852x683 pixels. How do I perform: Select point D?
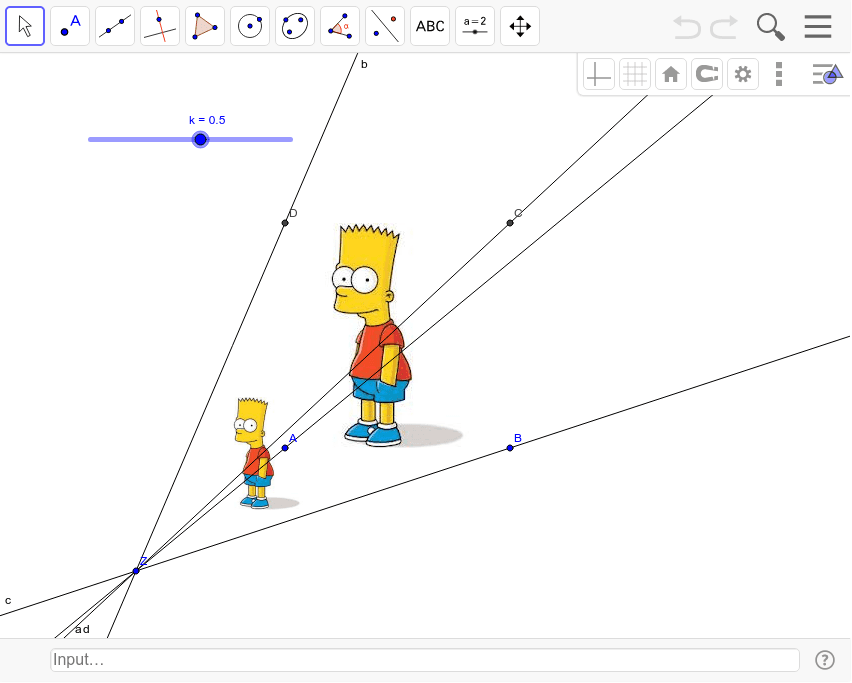pos(285,223)
